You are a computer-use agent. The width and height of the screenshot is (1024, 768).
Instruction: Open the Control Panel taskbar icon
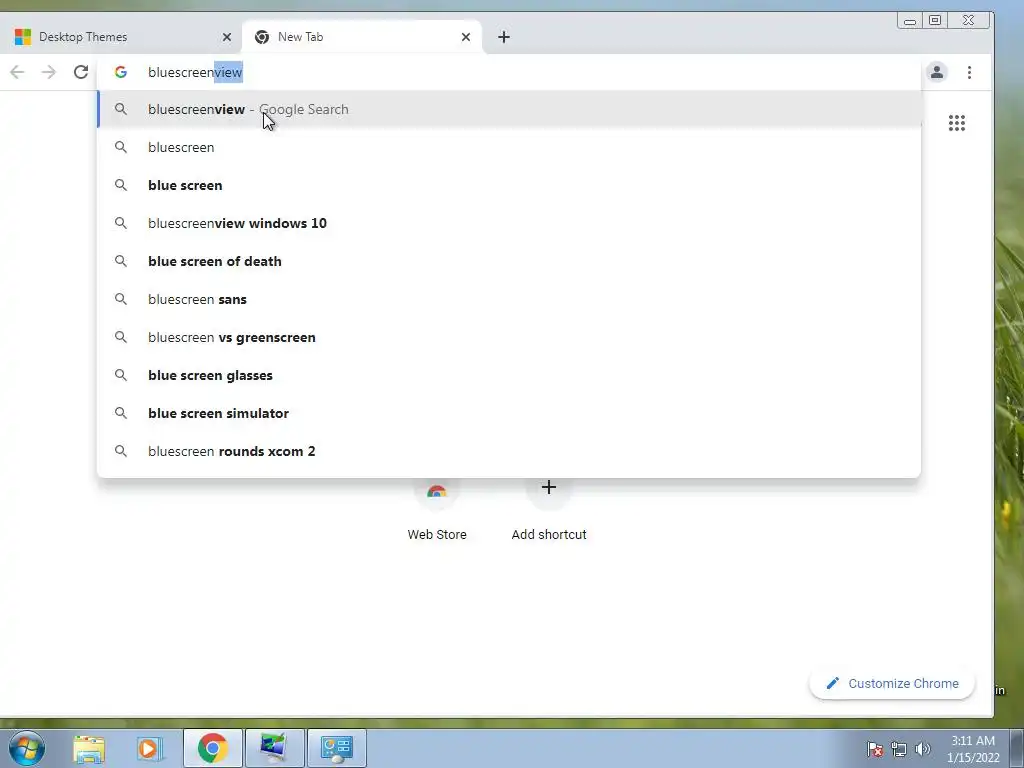point(336,748)
